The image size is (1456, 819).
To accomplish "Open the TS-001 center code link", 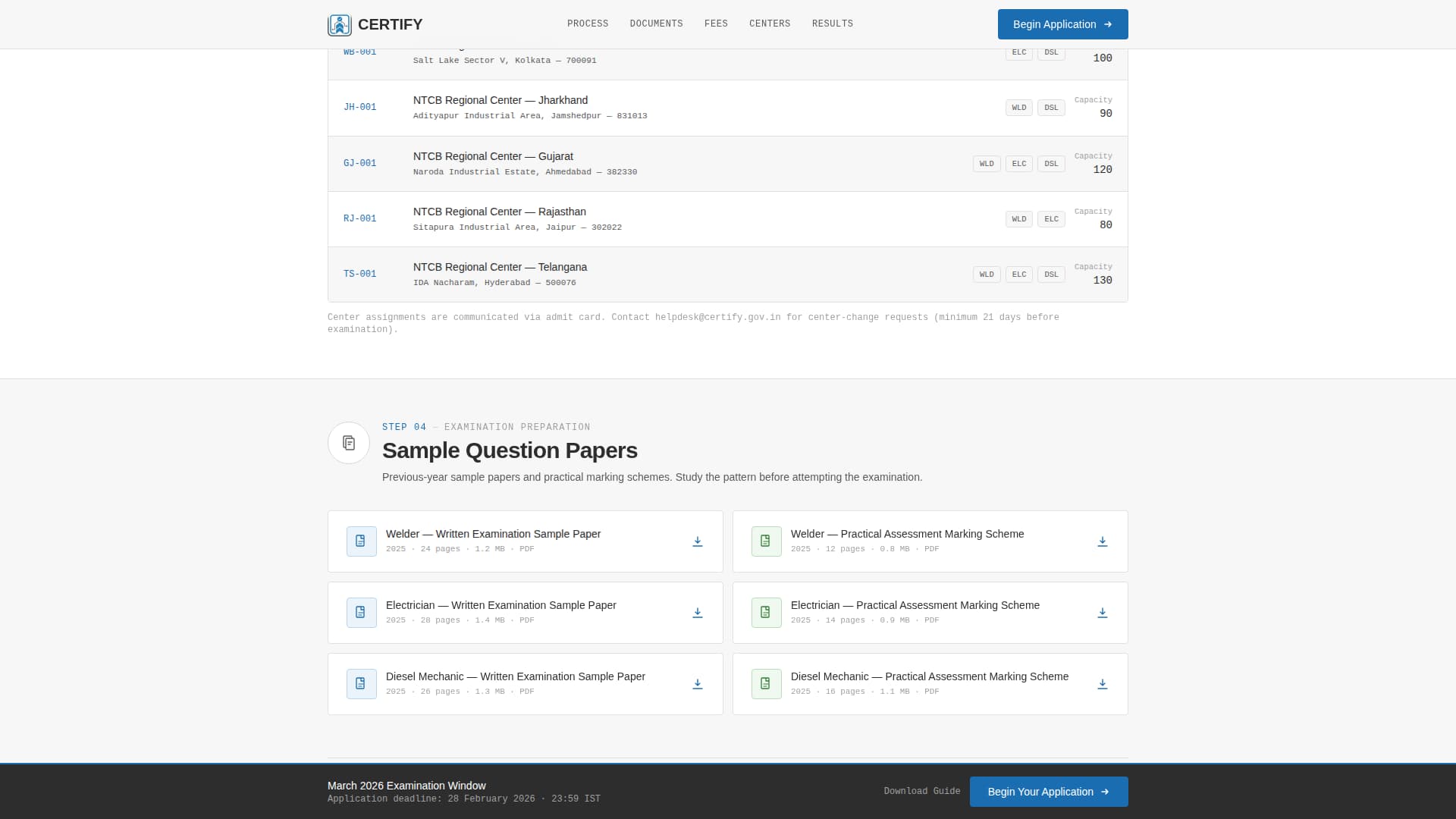I will click(359, 275).
